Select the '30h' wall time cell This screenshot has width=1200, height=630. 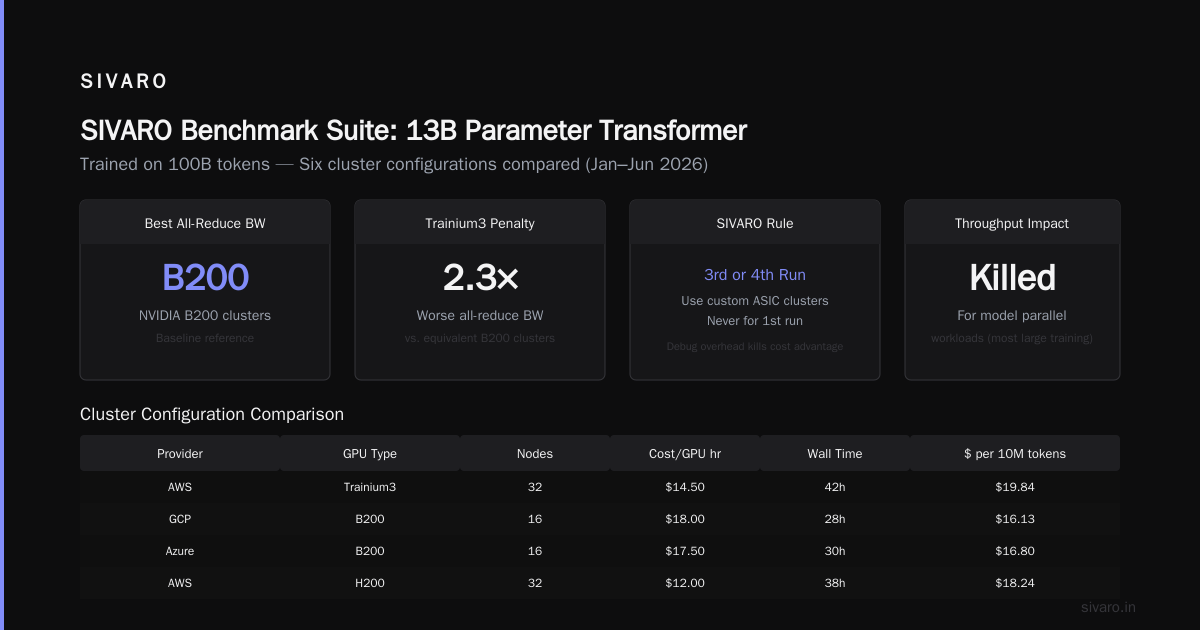click(x=835, y=551)
